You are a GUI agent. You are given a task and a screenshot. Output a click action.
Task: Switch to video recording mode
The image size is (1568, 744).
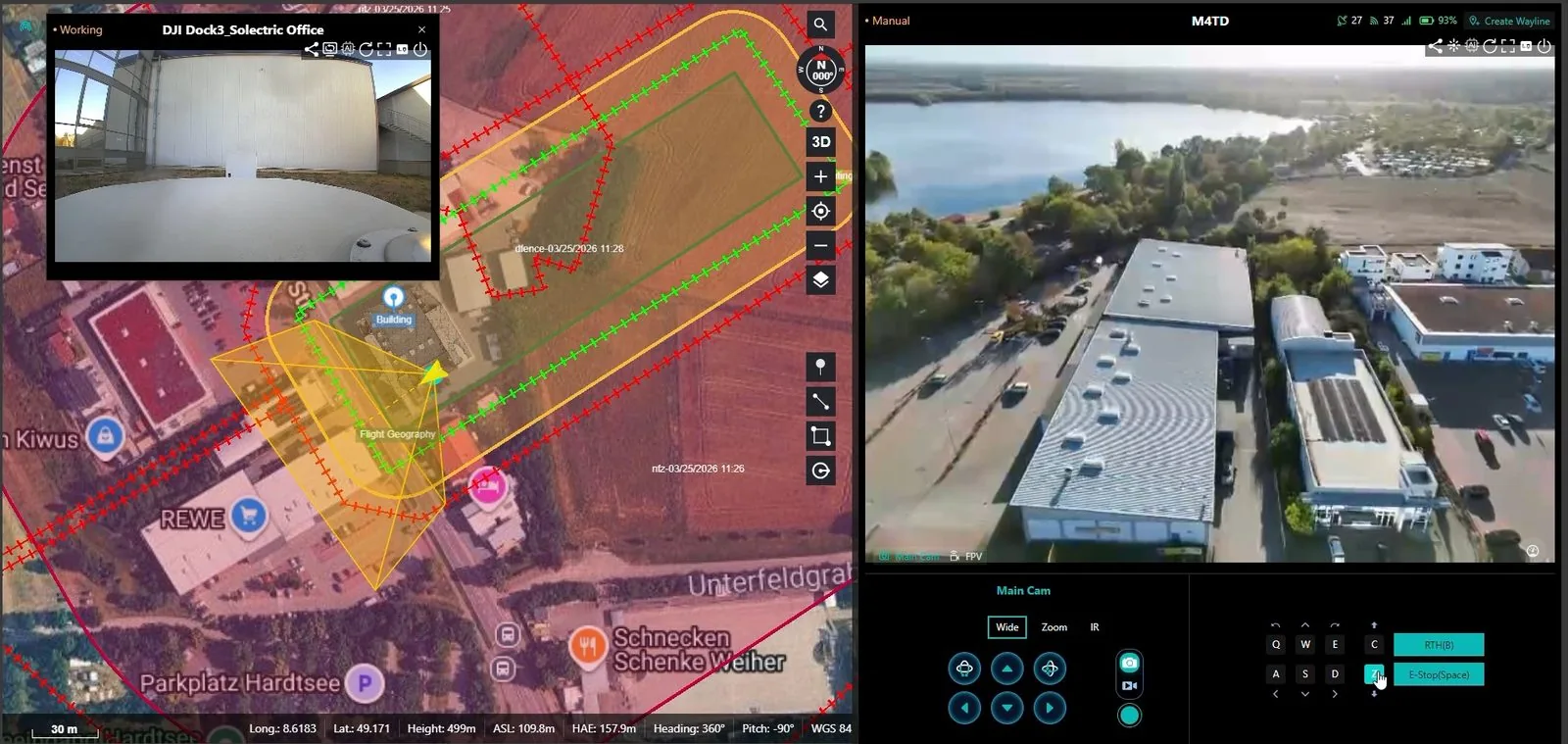coord(1129,685)
